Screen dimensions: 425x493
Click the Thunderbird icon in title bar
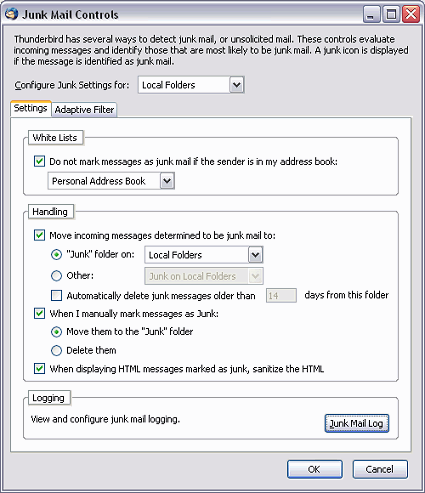(x=11, y=14)
